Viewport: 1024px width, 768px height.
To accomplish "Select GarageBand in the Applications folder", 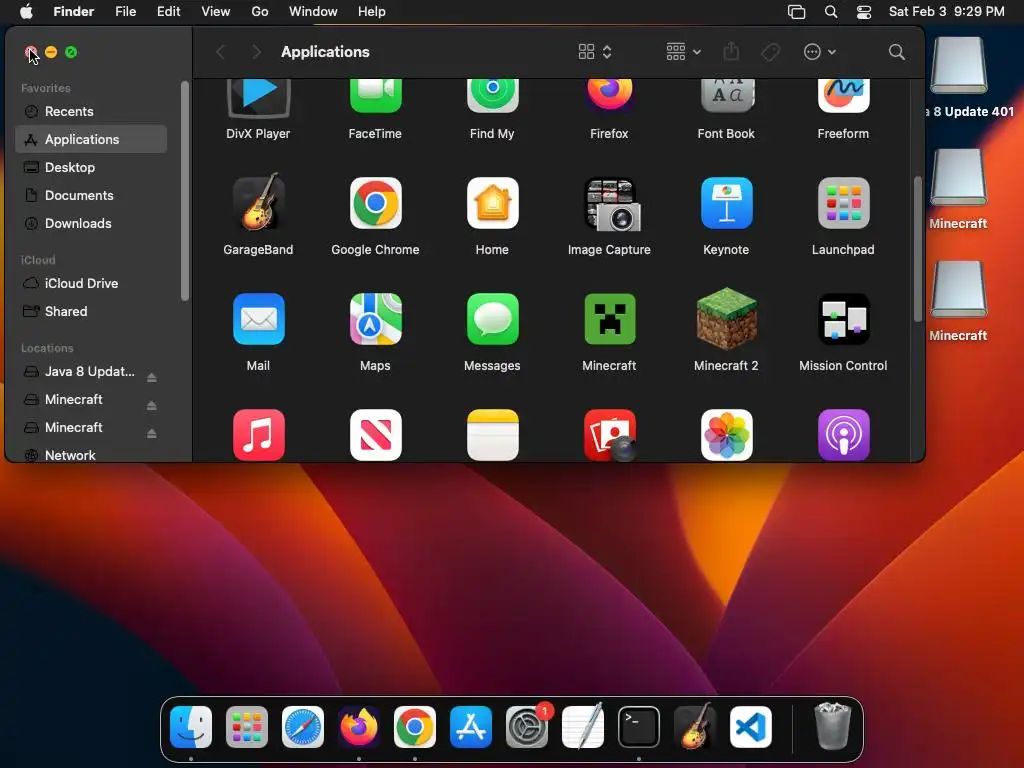I will pyautogui.click(x=259, y=202).
